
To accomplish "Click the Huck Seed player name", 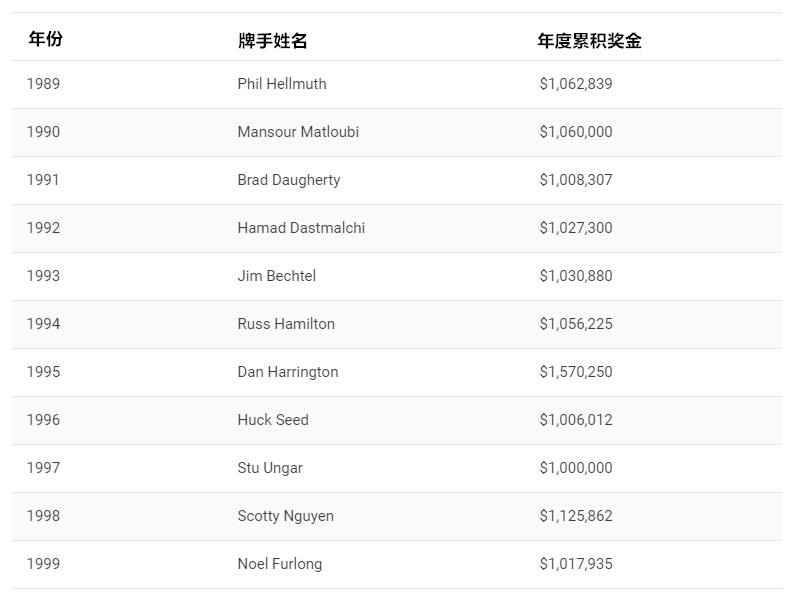I will (x=273, y=420).
